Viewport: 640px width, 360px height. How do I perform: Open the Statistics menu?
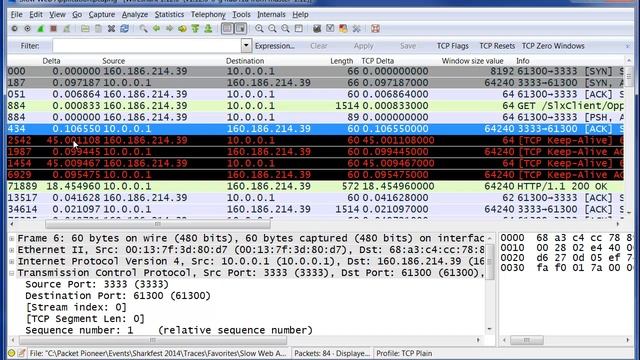(x=169, y=15)
